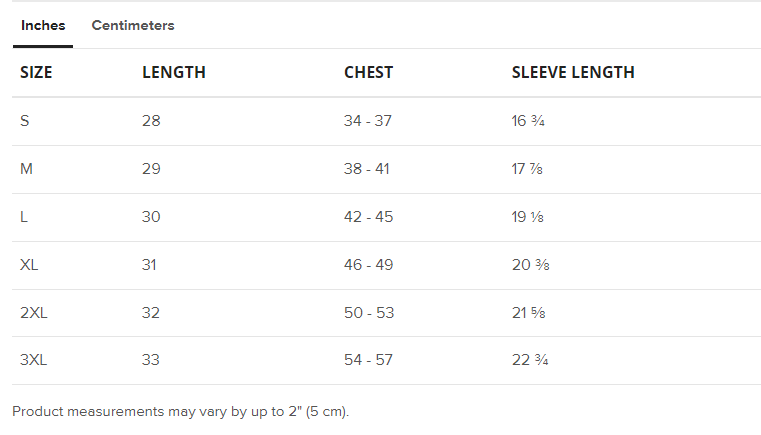Image resolution: width=761 pixels, height=435 pixels.
Task: Click the L size row label
Action: [x=25, y=217]
